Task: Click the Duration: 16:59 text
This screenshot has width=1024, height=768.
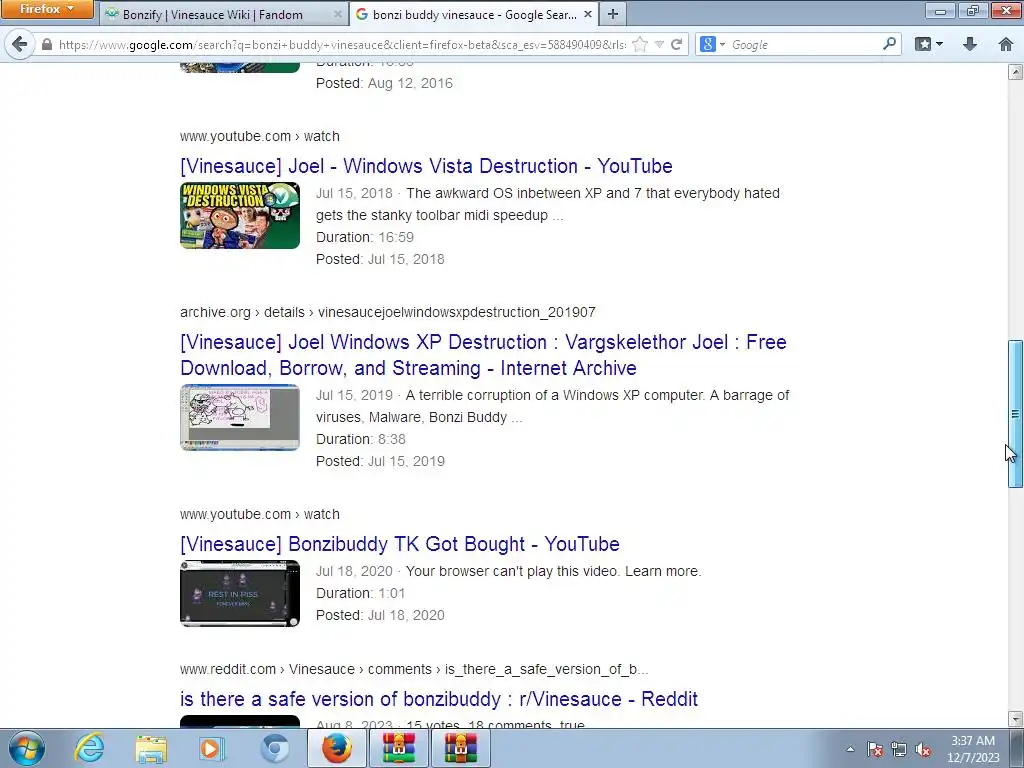Action: 364,237
